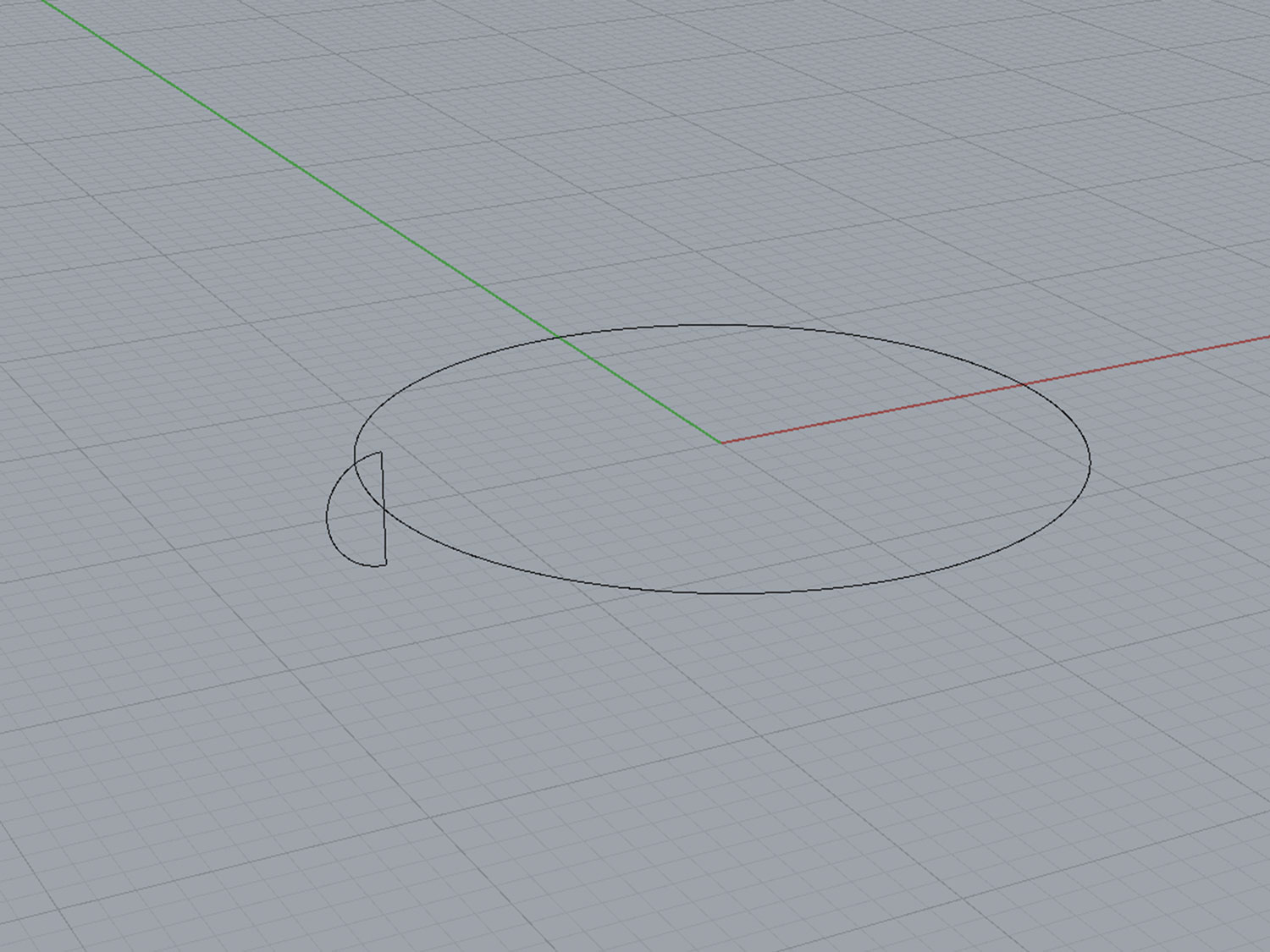Image resolution: width=1270 pixels, height=952 pixels.
Task: Select the straight line closing the semicircle
Action: [x=384, y=508]
